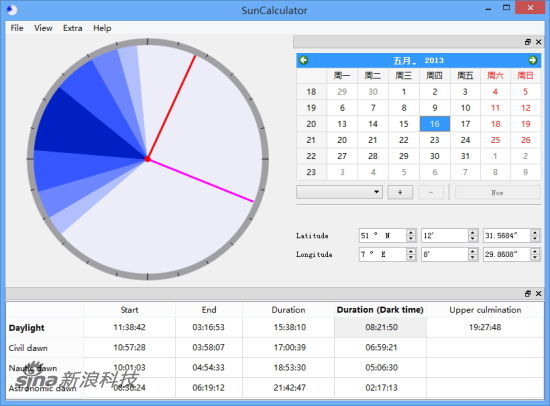Close the calendar panel
The width and height of the screenshot is (550, 406).
(539, 42)
